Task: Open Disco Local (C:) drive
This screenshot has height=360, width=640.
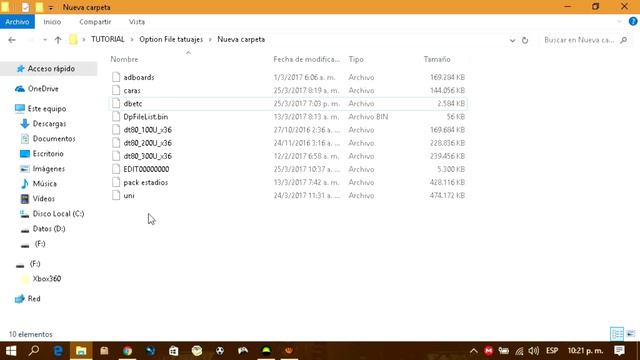Action: pos(58,214)
